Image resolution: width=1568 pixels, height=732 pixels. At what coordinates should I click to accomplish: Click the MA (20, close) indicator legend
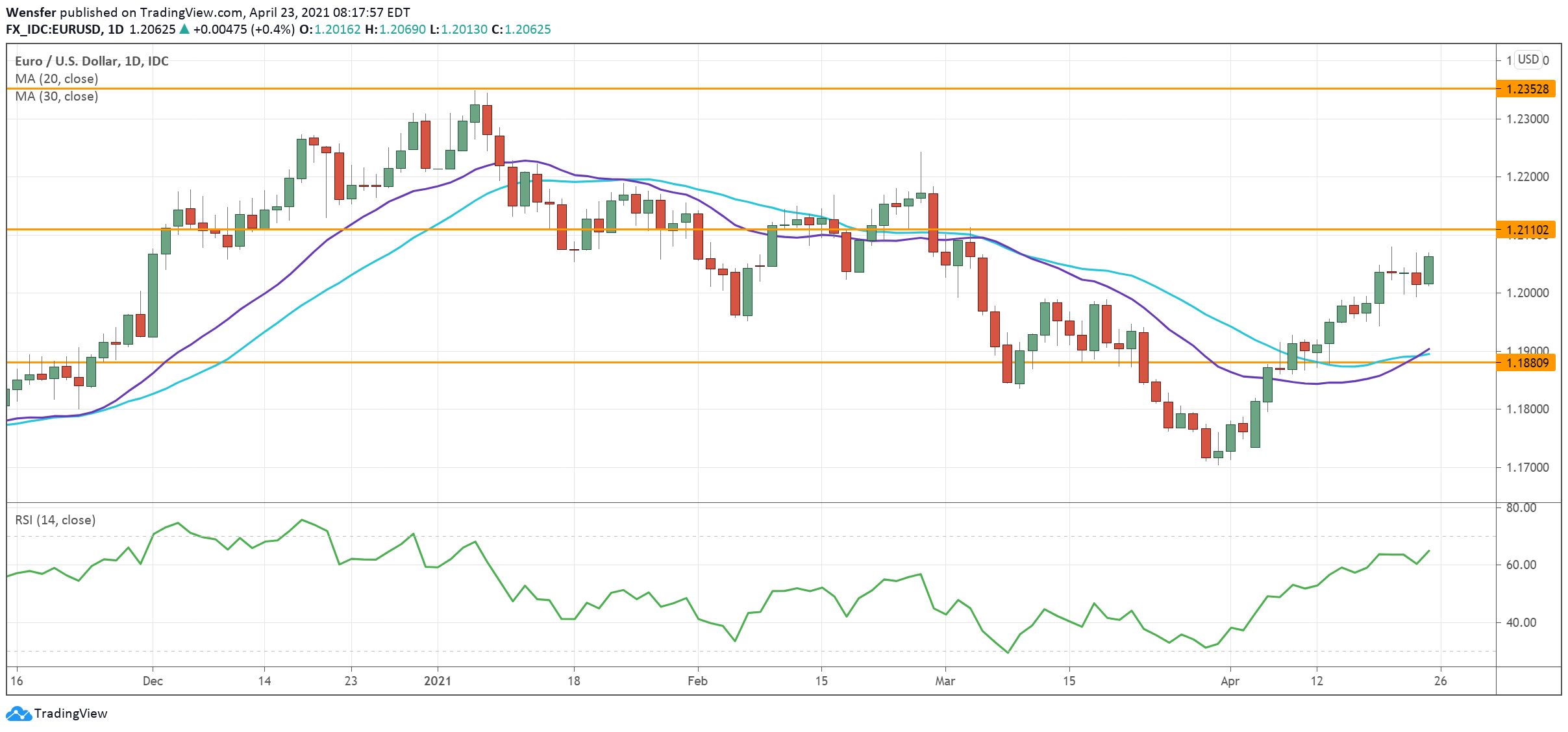click(56, 79)
